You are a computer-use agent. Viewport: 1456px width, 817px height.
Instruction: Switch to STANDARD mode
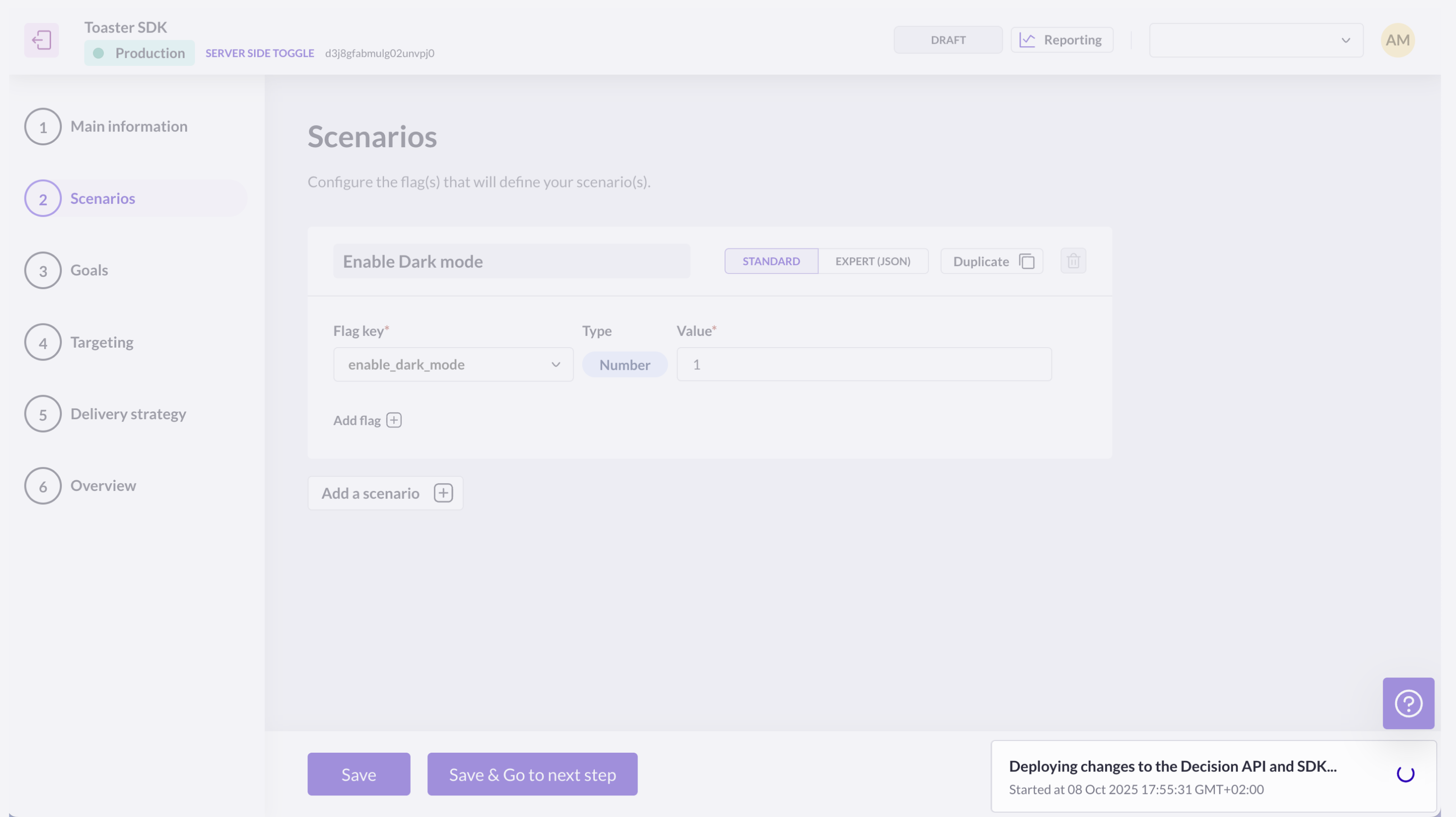pos(771,261)
